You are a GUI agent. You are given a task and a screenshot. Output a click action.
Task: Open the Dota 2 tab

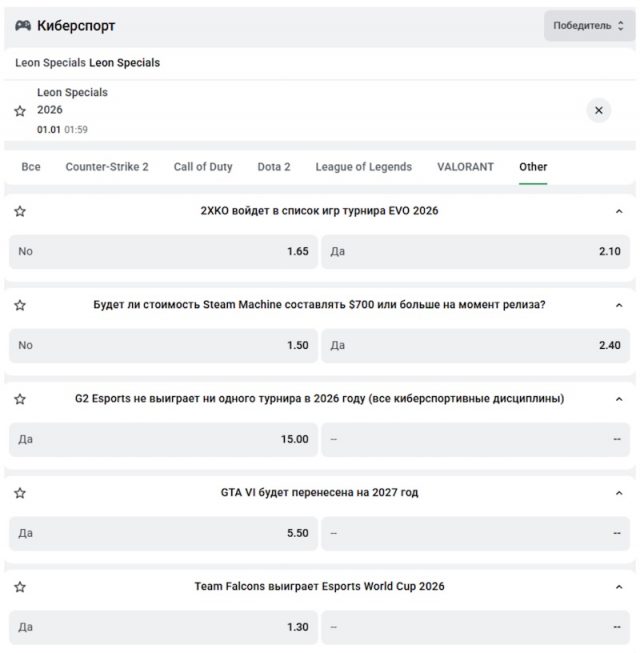[274, 167]
